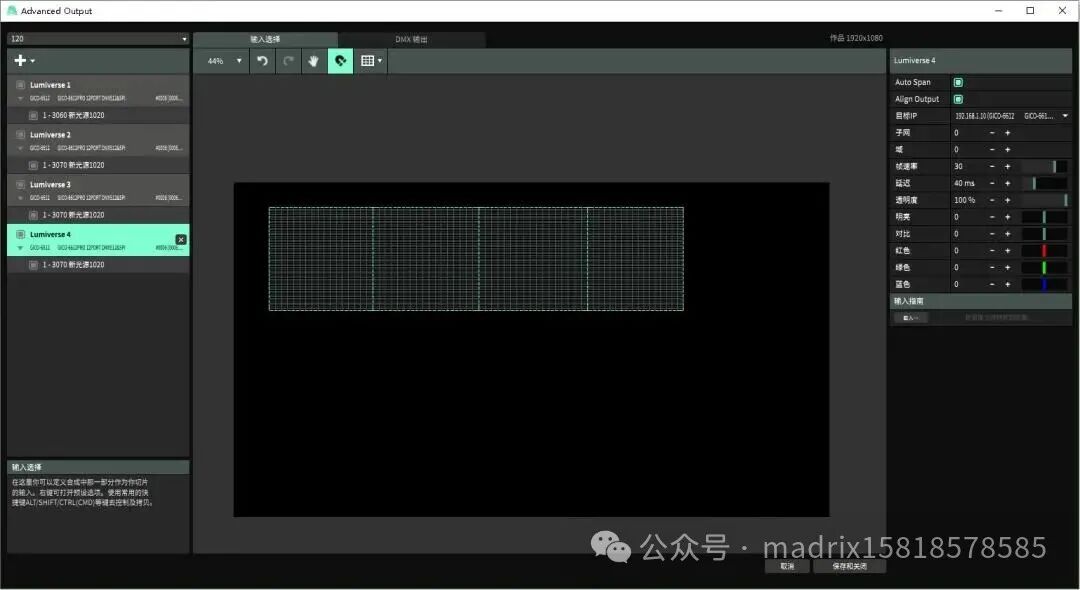Open the grid layout tool
Screen dimensions: 1080x590
[366, 61]
